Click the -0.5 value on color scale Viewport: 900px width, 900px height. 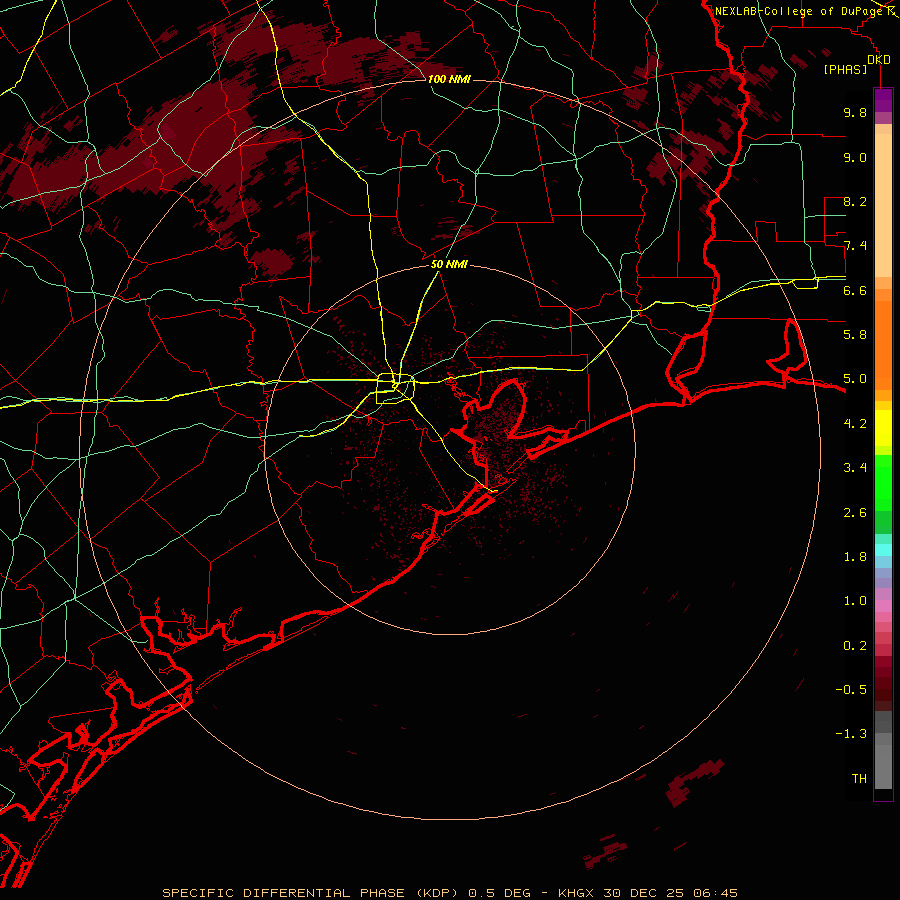[851, 690]
